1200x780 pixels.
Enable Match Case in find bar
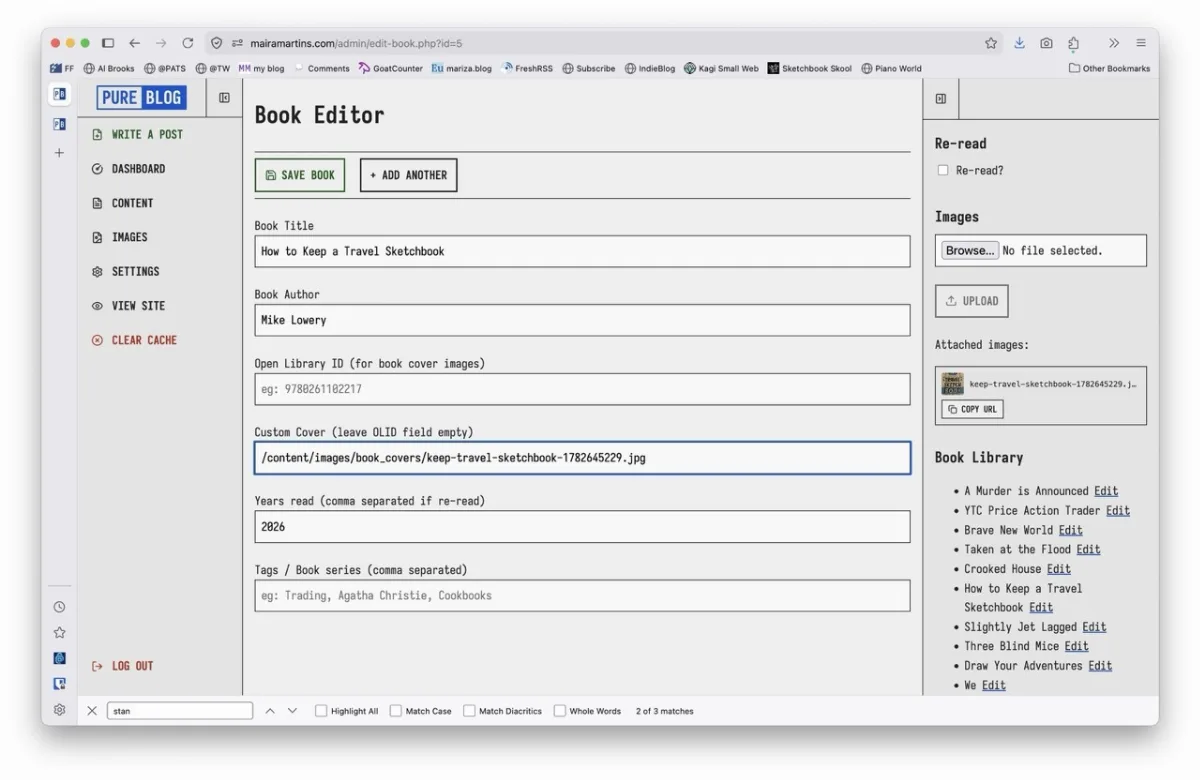396,711
